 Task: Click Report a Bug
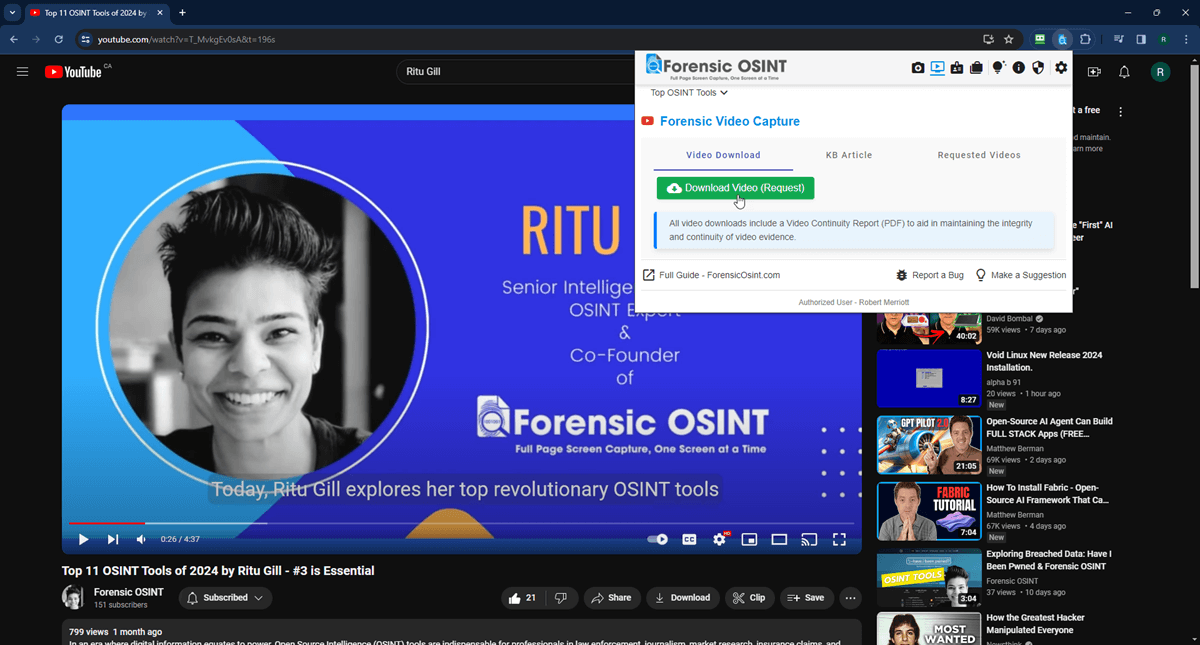pos(930,275)
